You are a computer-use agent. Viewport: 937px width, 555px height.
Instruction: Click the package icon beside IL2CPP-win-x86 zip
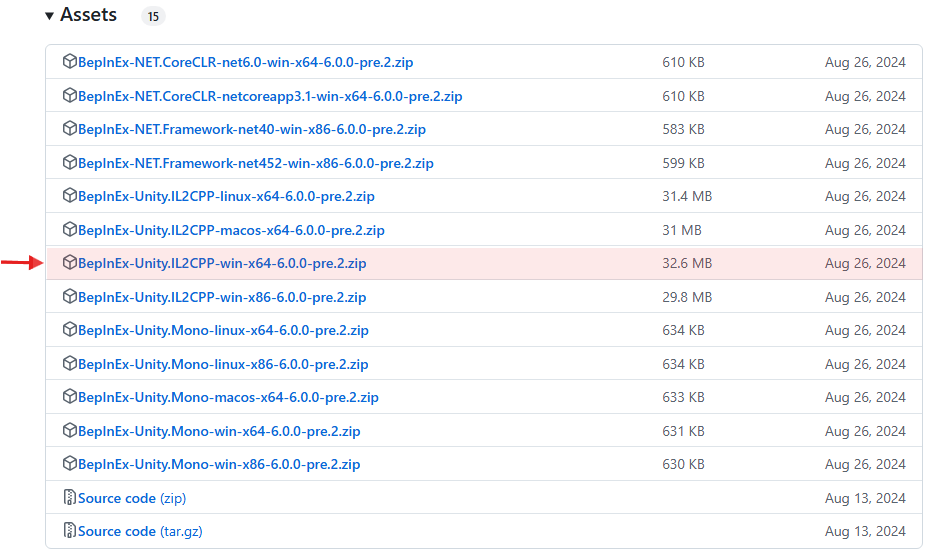coord(70,296)
